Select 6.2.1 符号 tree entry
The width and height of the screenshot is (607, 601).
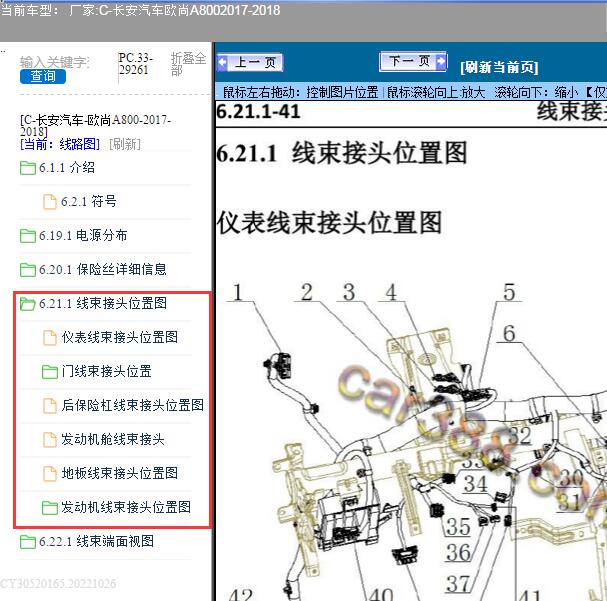pyautogui.click(x=89, y=201)
